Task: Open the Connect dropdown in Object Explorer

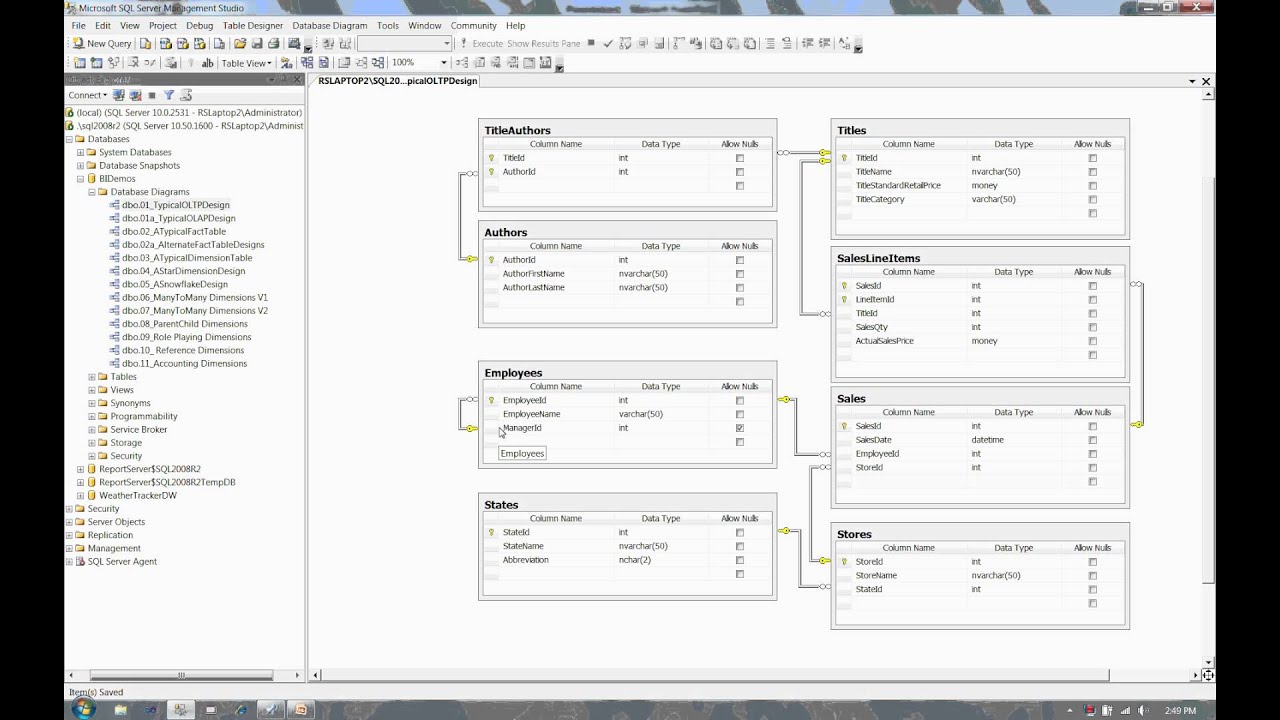Action: coord(87,95)
